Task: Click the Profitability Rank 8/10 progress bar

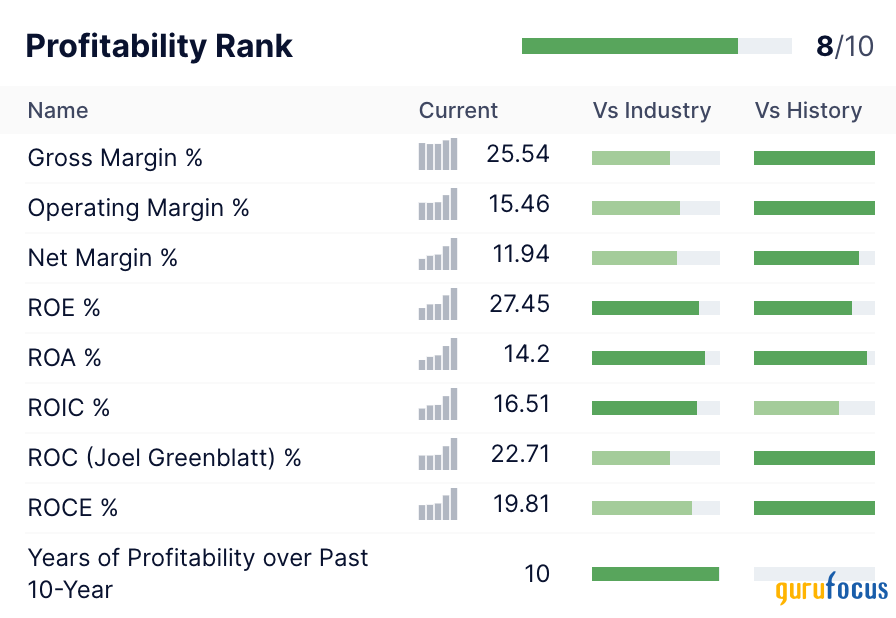Action: coord(656,46)
